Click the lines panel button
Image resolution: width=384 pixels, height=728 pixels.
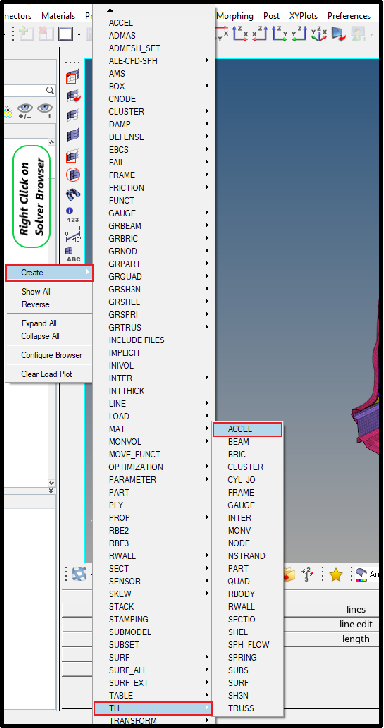356,610
